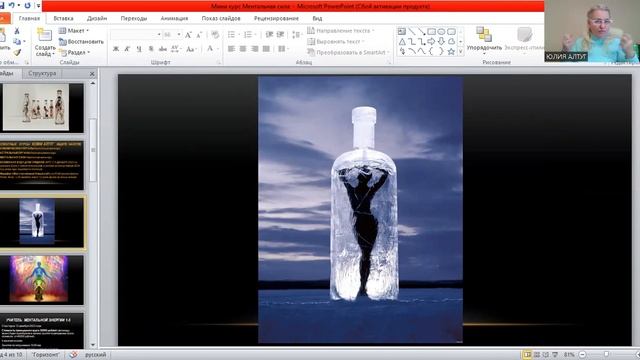
Task: Click the numbered list icon
Action: point(249,35)
